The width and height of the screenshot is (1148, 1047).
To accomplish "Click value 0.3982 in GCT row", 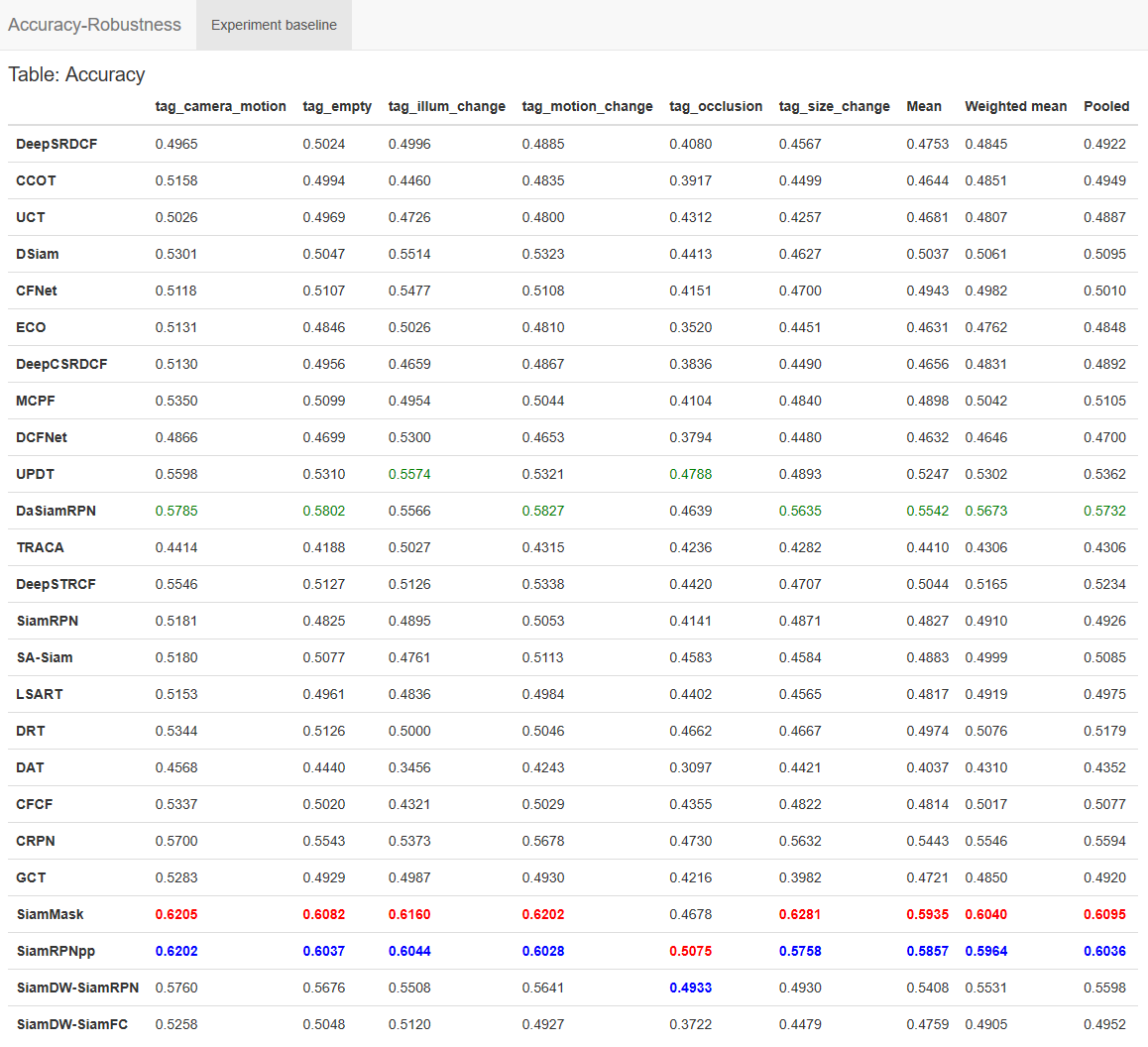I will coord(800,877).
